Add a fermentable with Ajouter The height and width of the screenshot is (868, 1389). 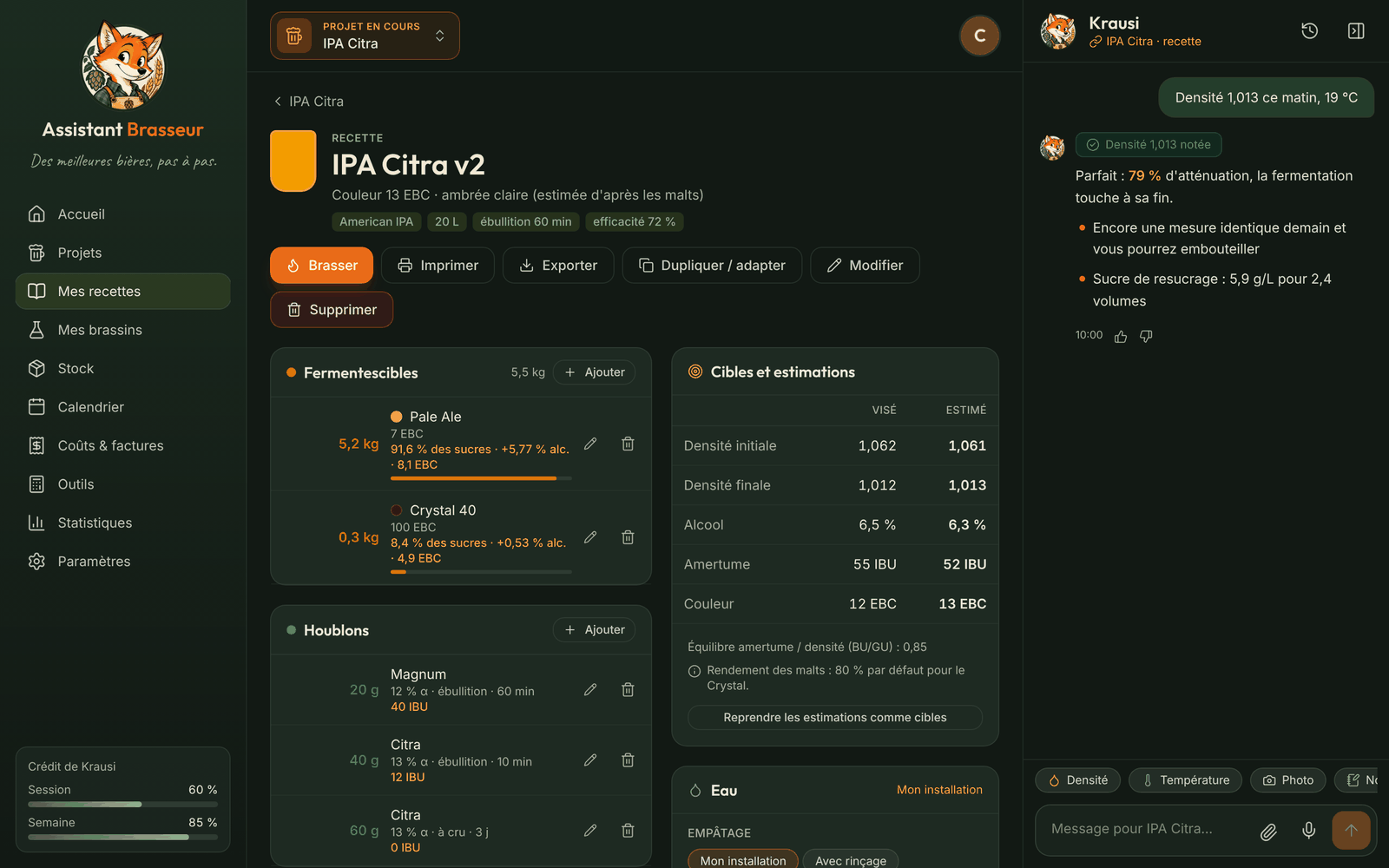click(595, 372)
